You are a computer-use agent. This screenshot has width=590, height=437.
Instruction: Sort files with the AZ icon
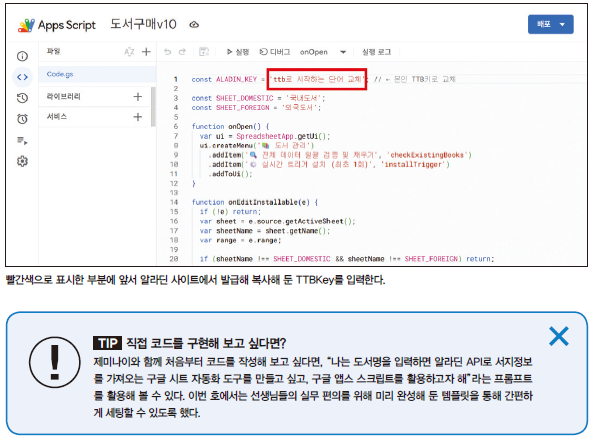129,52
